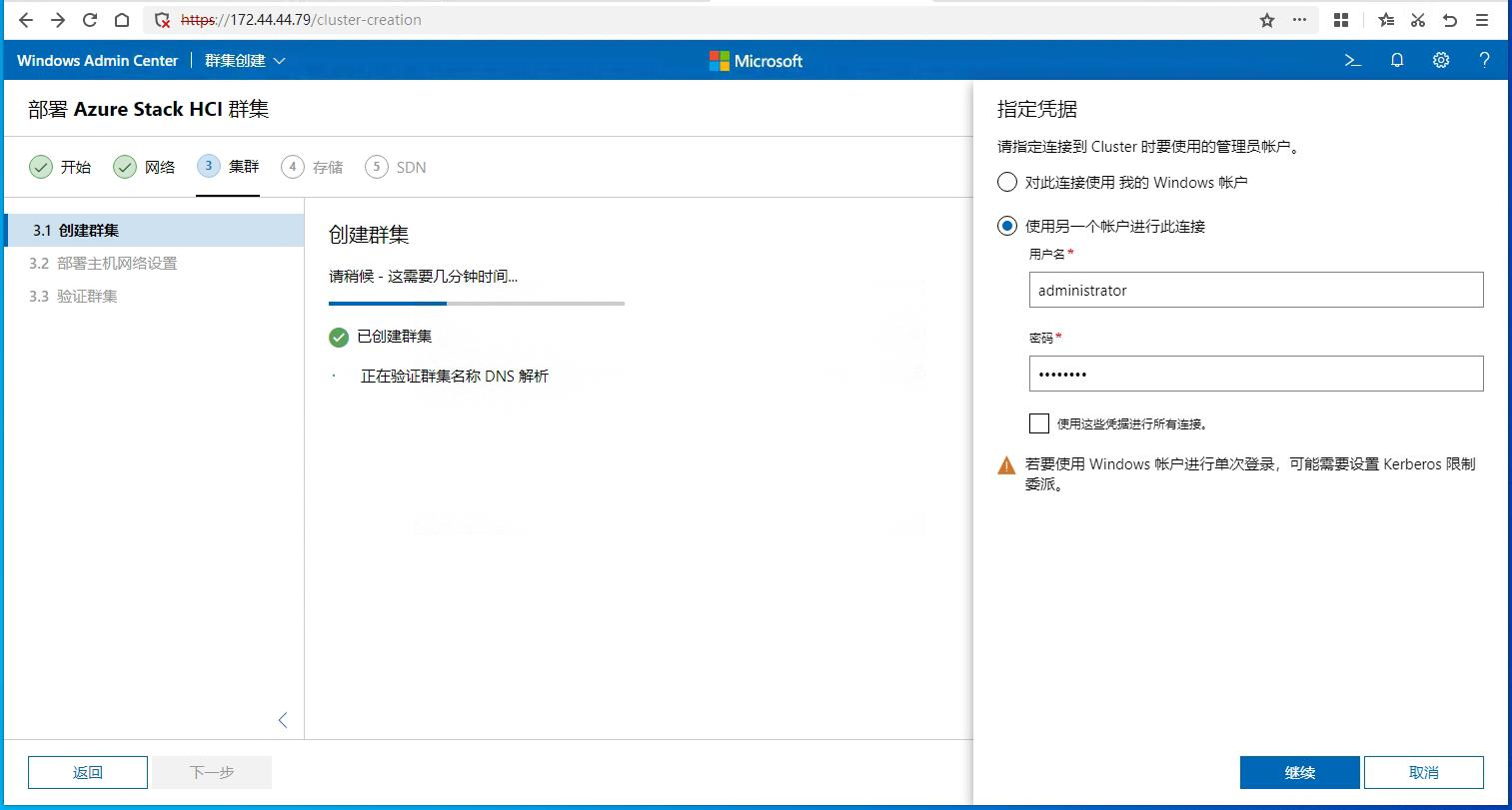
Task: Open the browser hamburger menu
Action: [1482, 20]
